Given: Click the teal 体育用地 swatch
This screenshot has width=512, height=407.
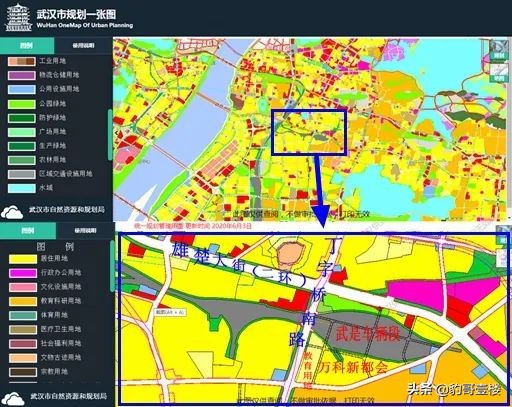Looking at the screenshot, I should point(23,315).
